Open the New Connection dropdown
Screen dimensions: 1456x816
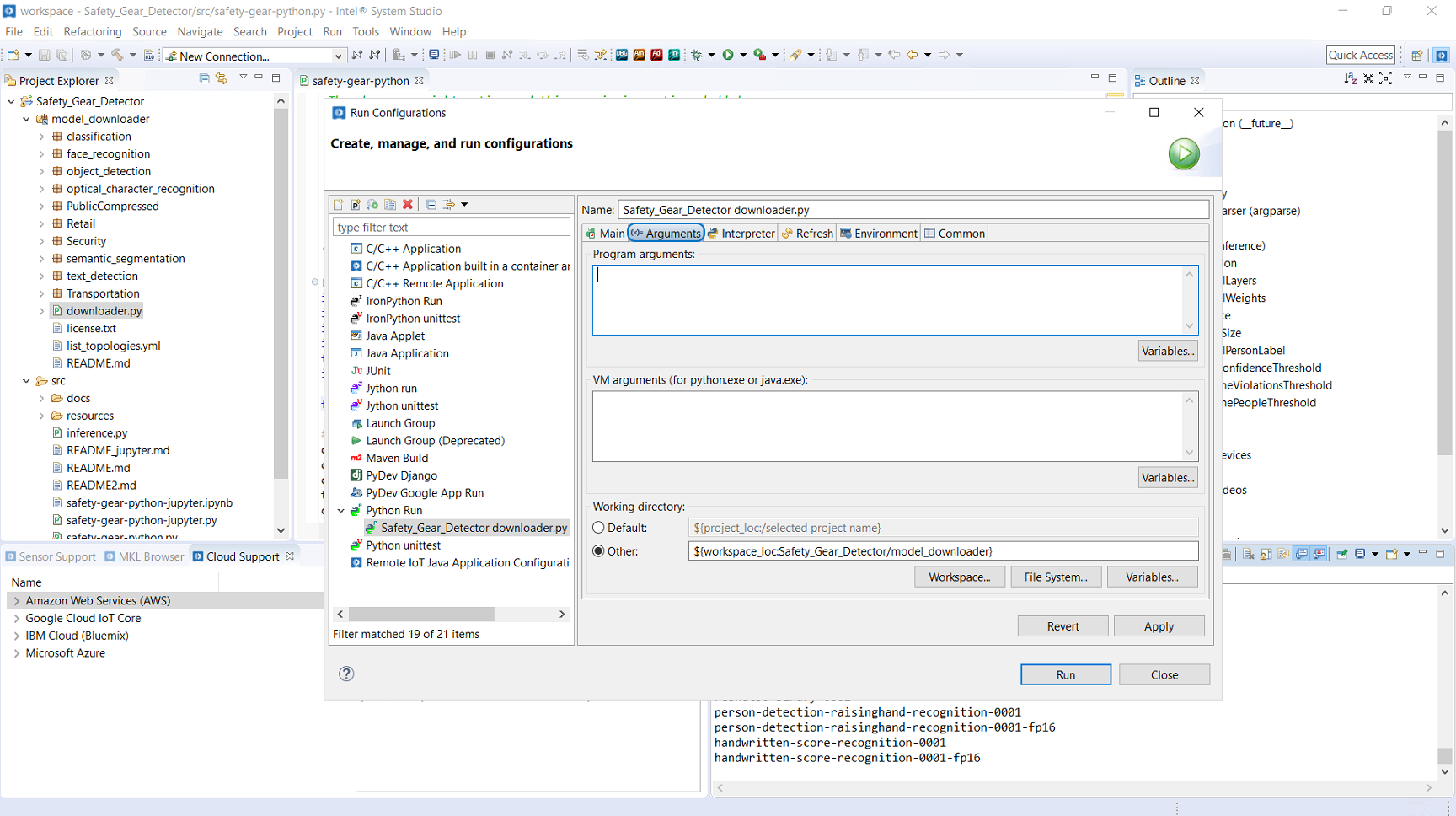coord(339,56)
